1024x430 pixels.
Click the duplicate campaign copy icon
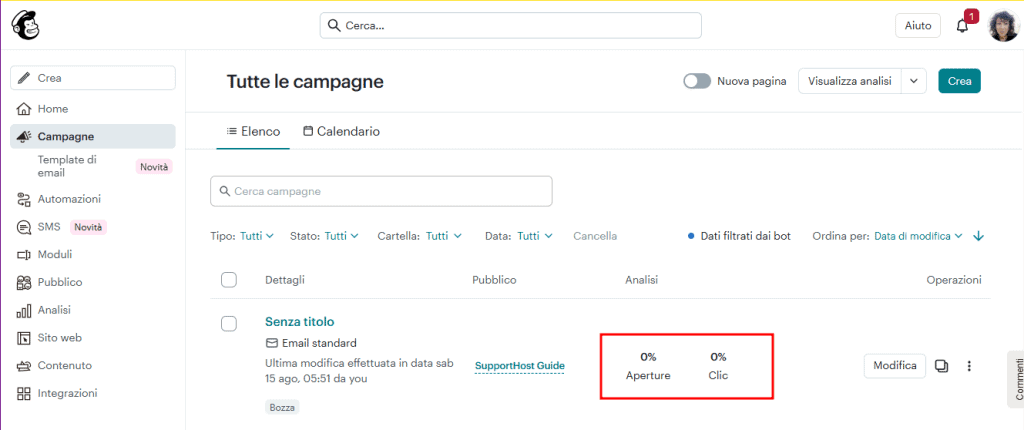[941, 365]
